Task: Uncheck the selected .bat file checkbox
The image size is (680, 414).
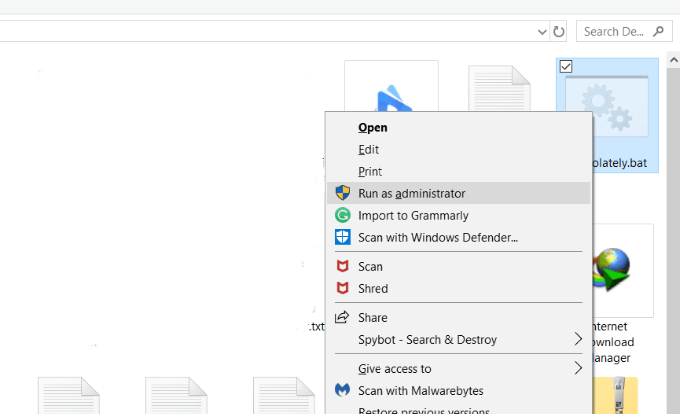Action: coord(566,66)
